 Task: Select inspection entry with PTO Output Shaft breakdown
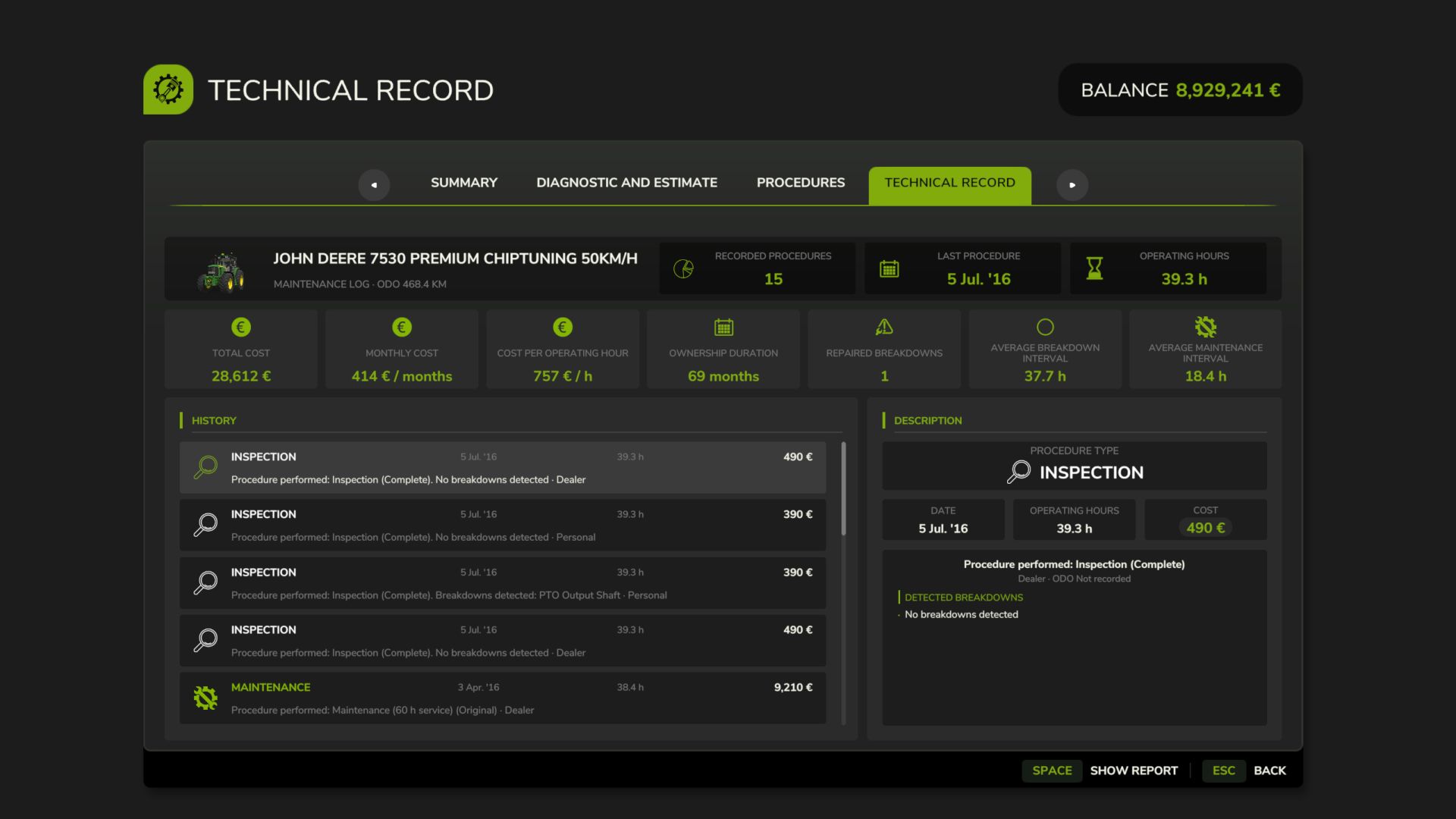(x=503, y=583)
